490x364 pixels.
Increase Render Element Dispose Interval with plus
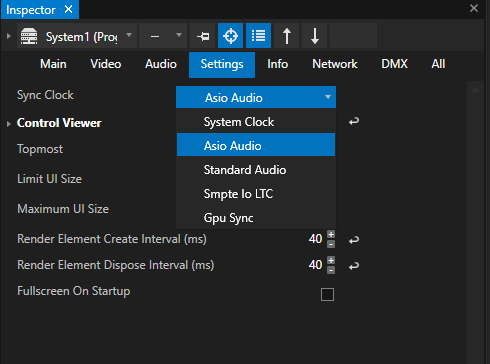pyautogui.click(x=331, y=260)
